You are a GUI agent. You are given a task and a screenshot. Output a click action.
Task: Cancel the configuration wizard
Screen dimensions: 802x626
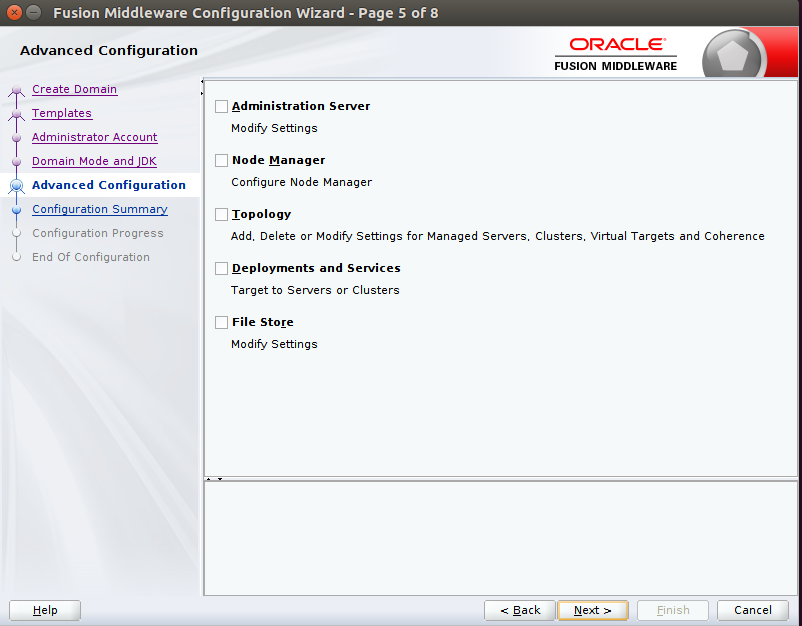753,610
